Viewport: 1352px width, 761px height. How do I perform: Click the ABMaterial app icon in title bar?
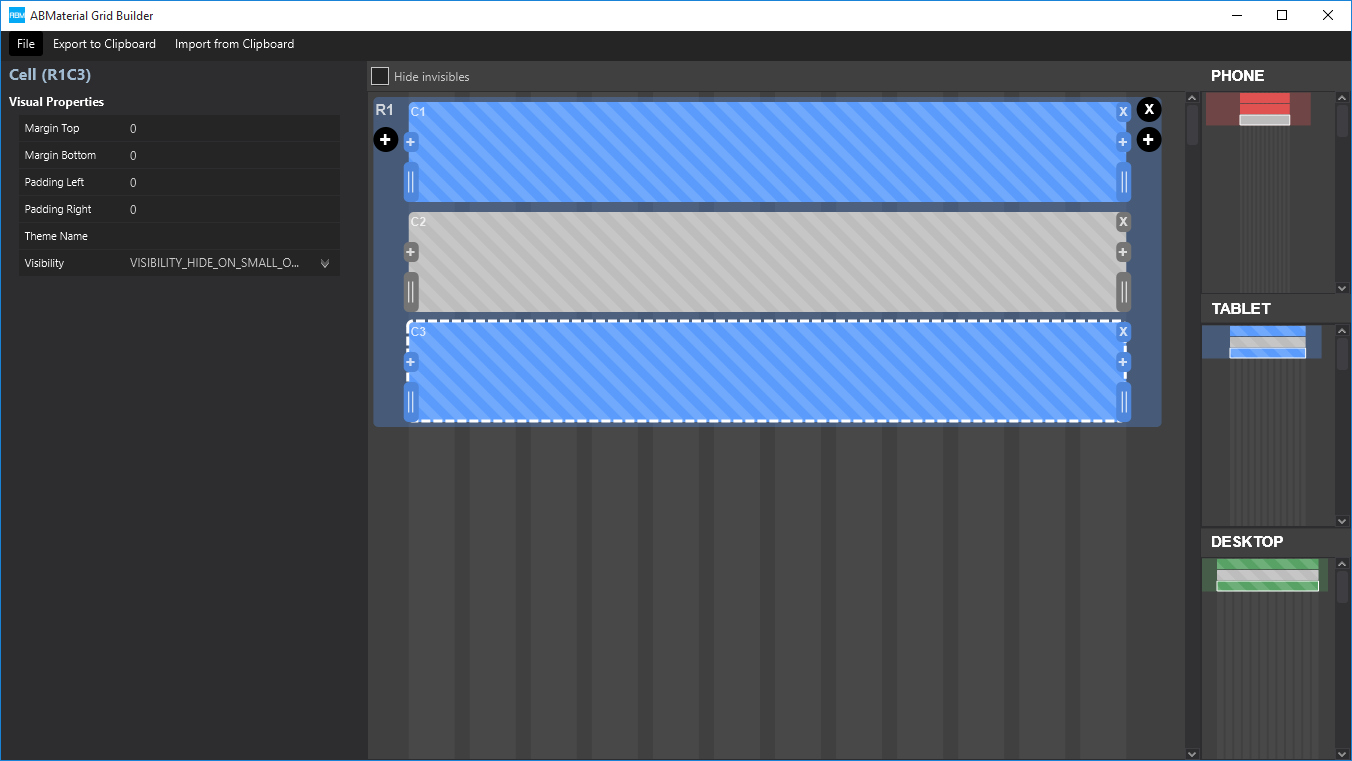[x=17, y=15]
